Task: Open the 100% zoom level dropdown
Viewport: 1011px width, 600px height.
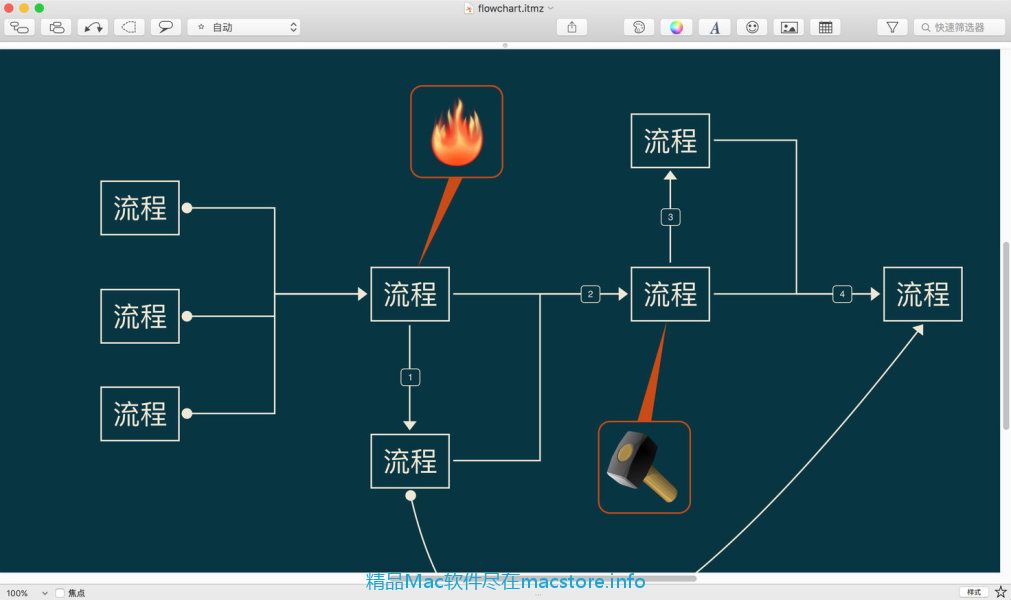Action: click(26, 593)
